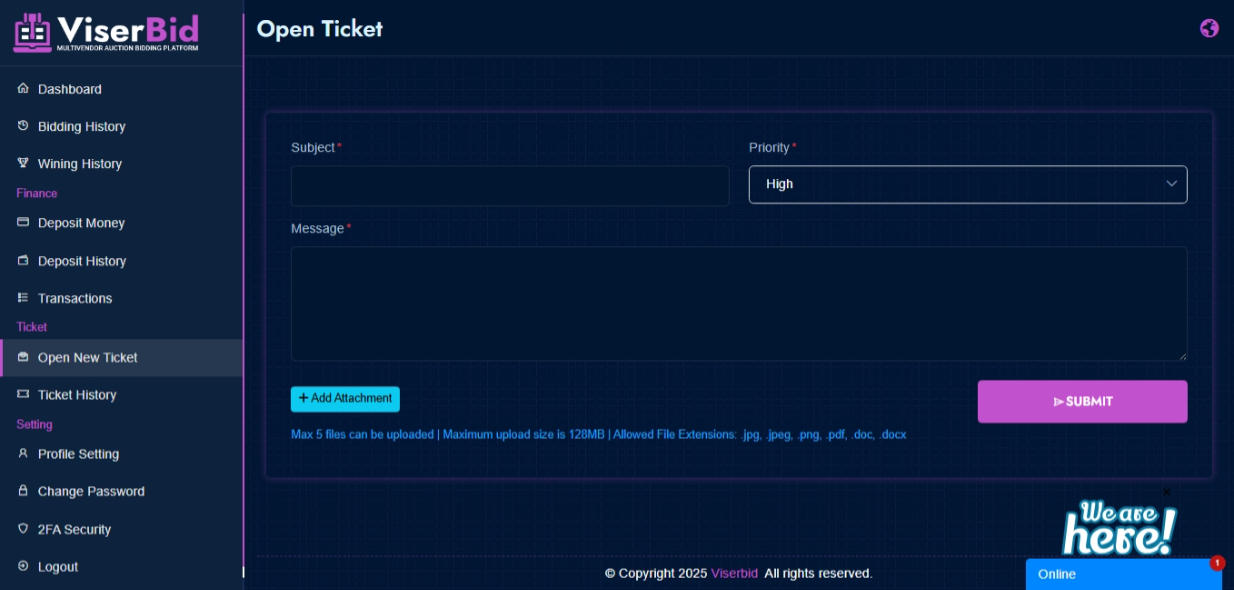Screen dimensions: 1234x590
Task: Click the Deposit Money card icon
Action: [x=23, y=223]
